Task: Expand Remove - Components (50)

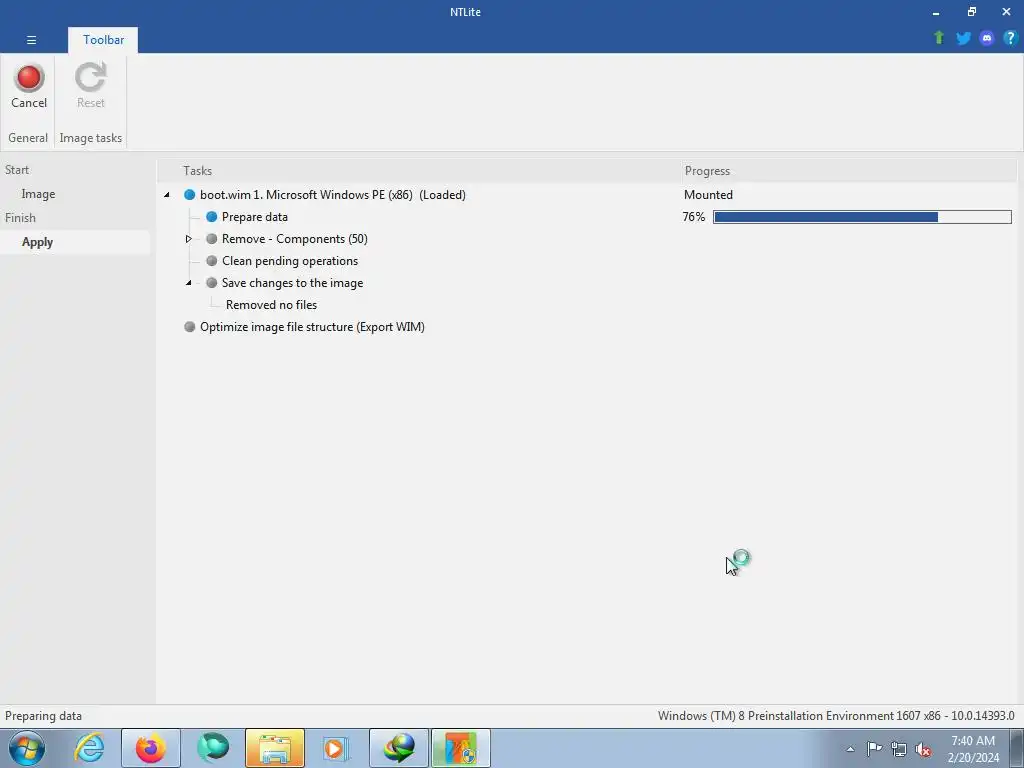Action: [x=189, y=239]
